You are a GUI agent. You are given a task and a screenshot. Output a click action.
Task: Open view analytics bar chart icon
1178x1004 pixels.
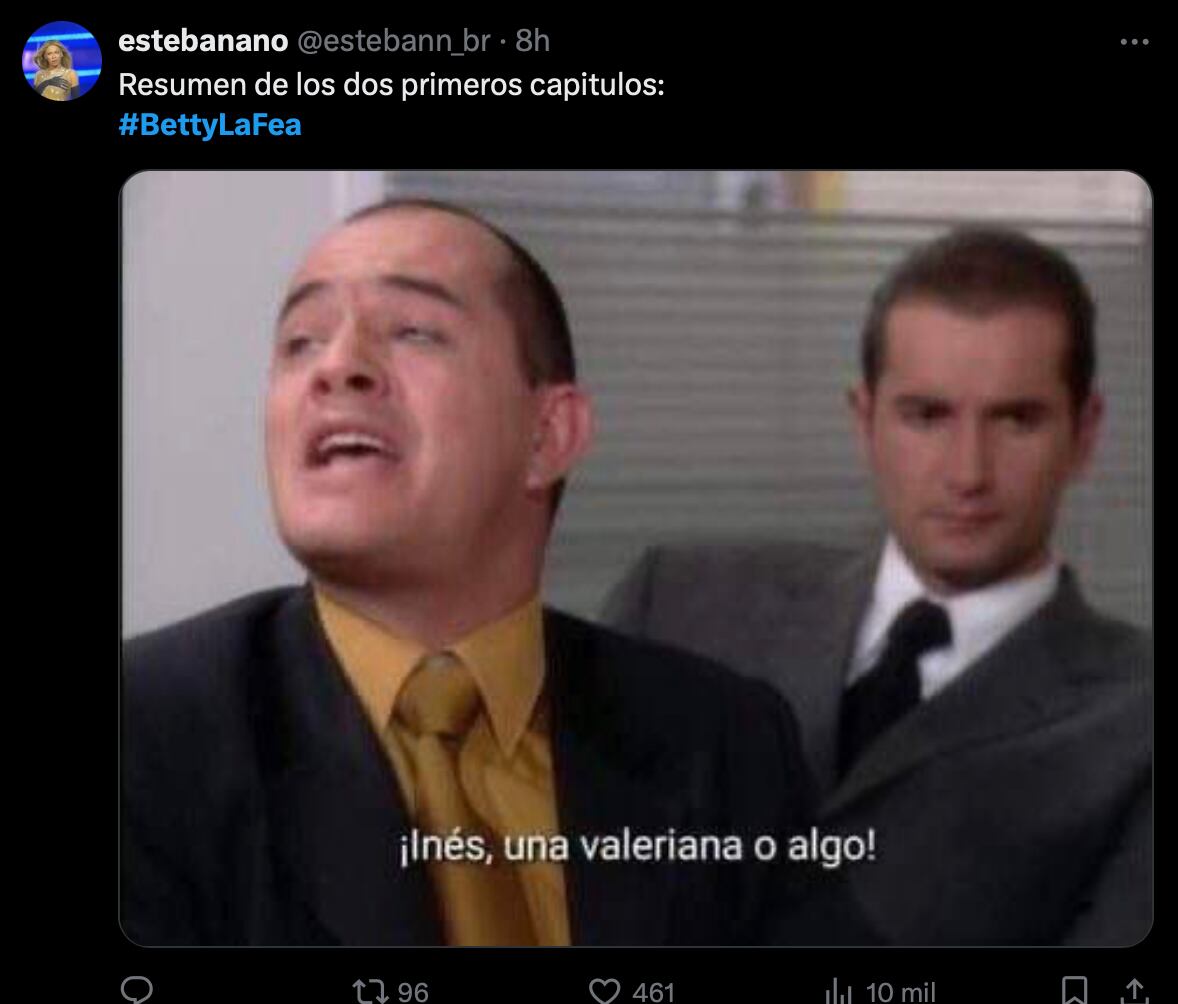(839, 991)
